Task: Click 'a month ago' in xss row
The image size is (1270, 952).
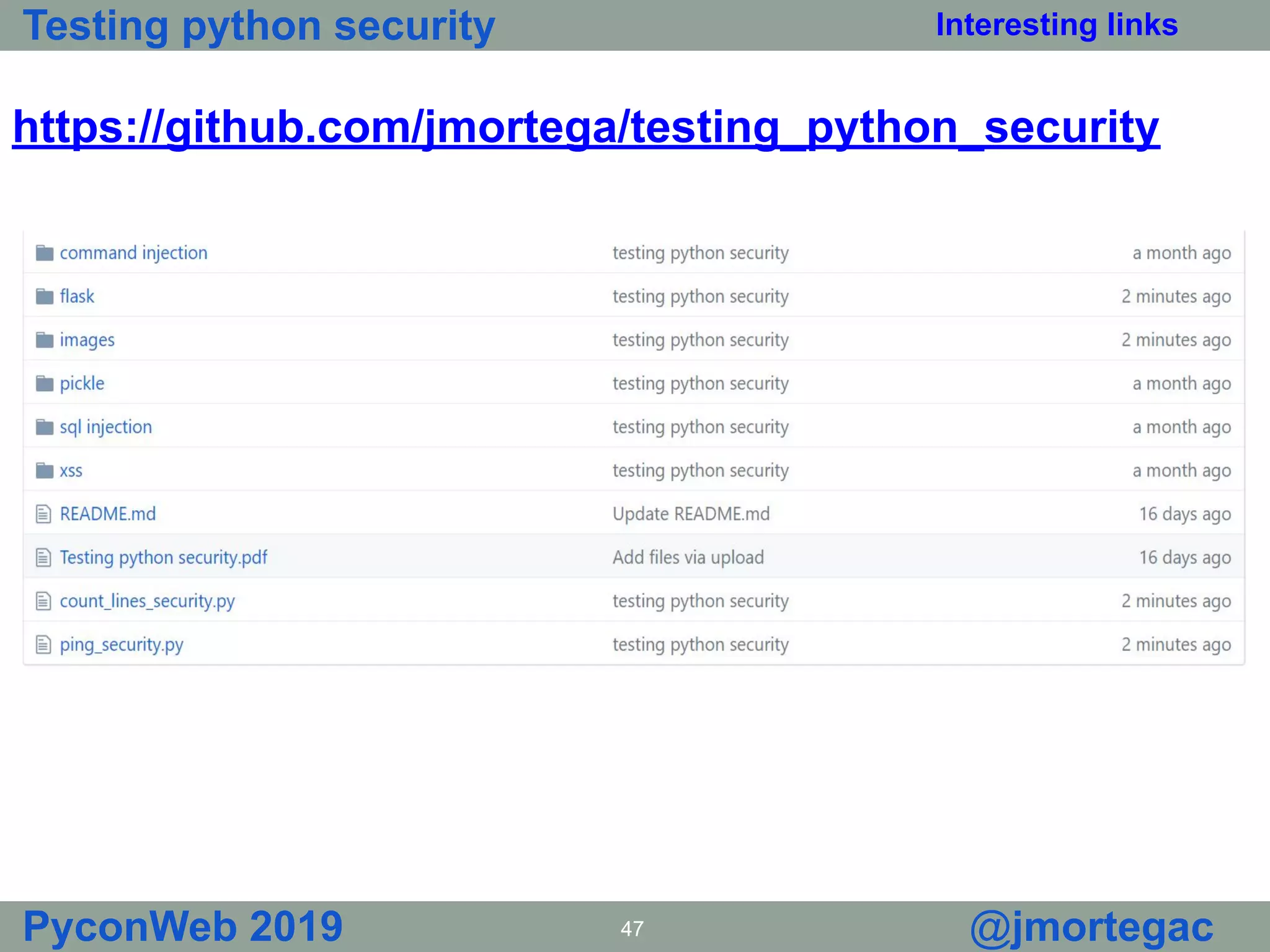Action: coord(1181,470)
